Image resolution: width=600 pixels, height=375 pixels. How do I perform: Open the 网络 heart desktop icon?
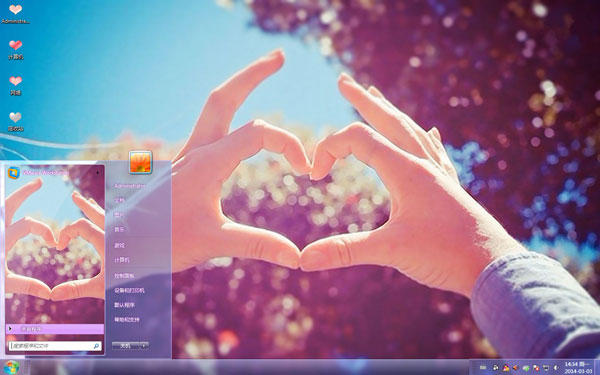tap(15, 81)
